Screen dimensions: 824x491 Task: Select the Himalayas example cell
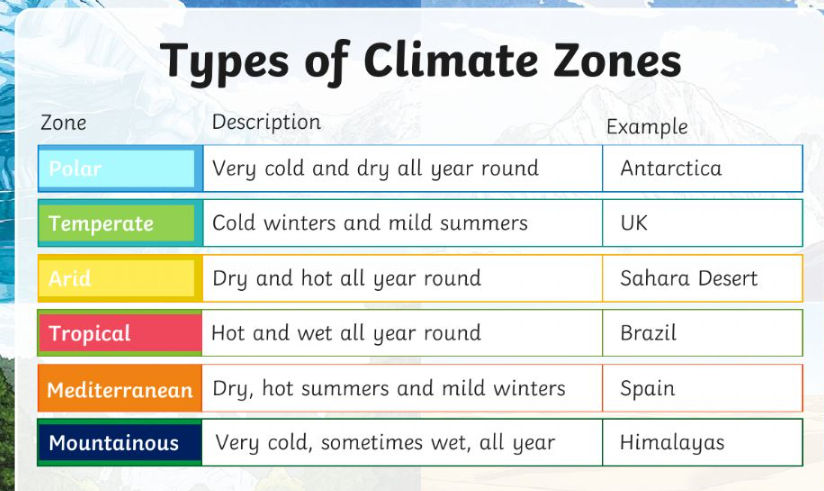(x=703, y=443)
